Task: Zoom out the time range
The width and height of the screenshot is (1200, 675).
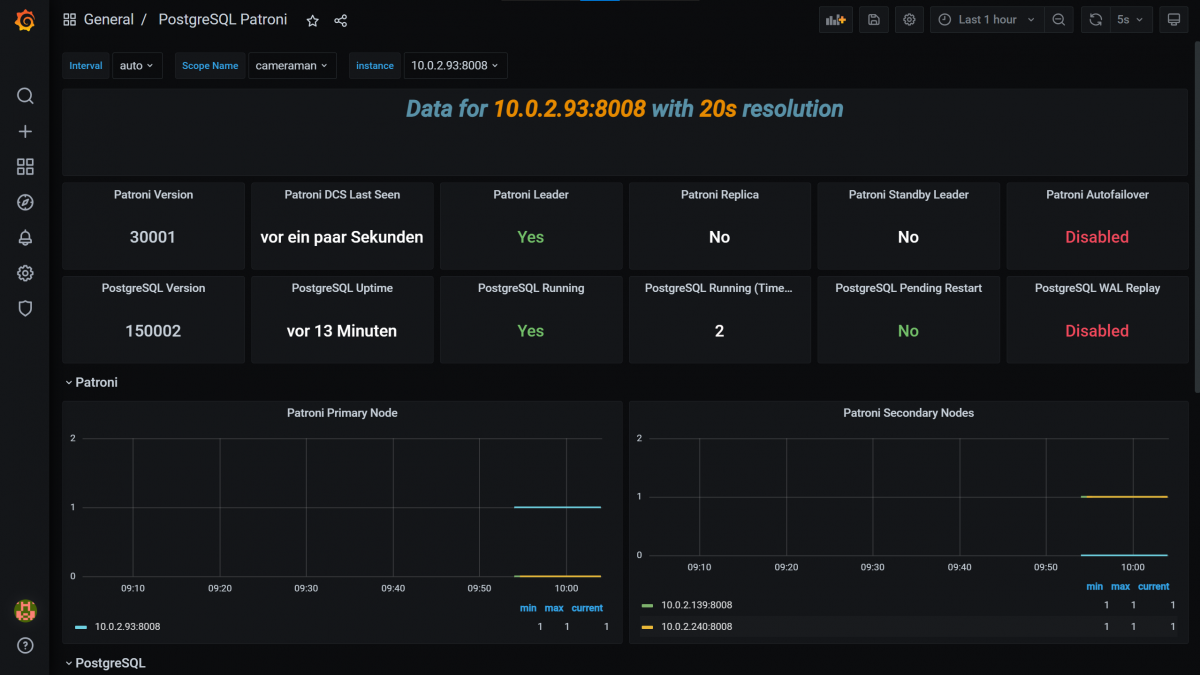Action: click(x=1059, y=19)
